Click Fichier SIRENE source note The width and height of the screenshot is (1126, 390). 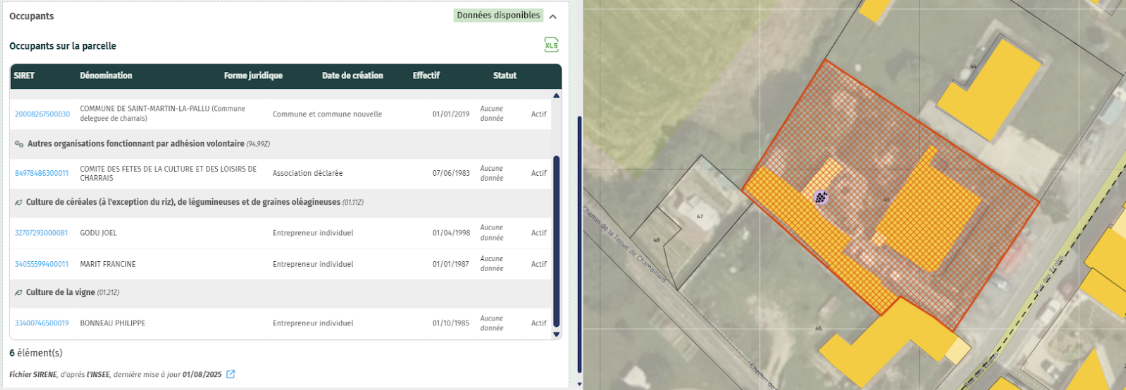pos(116,374)
